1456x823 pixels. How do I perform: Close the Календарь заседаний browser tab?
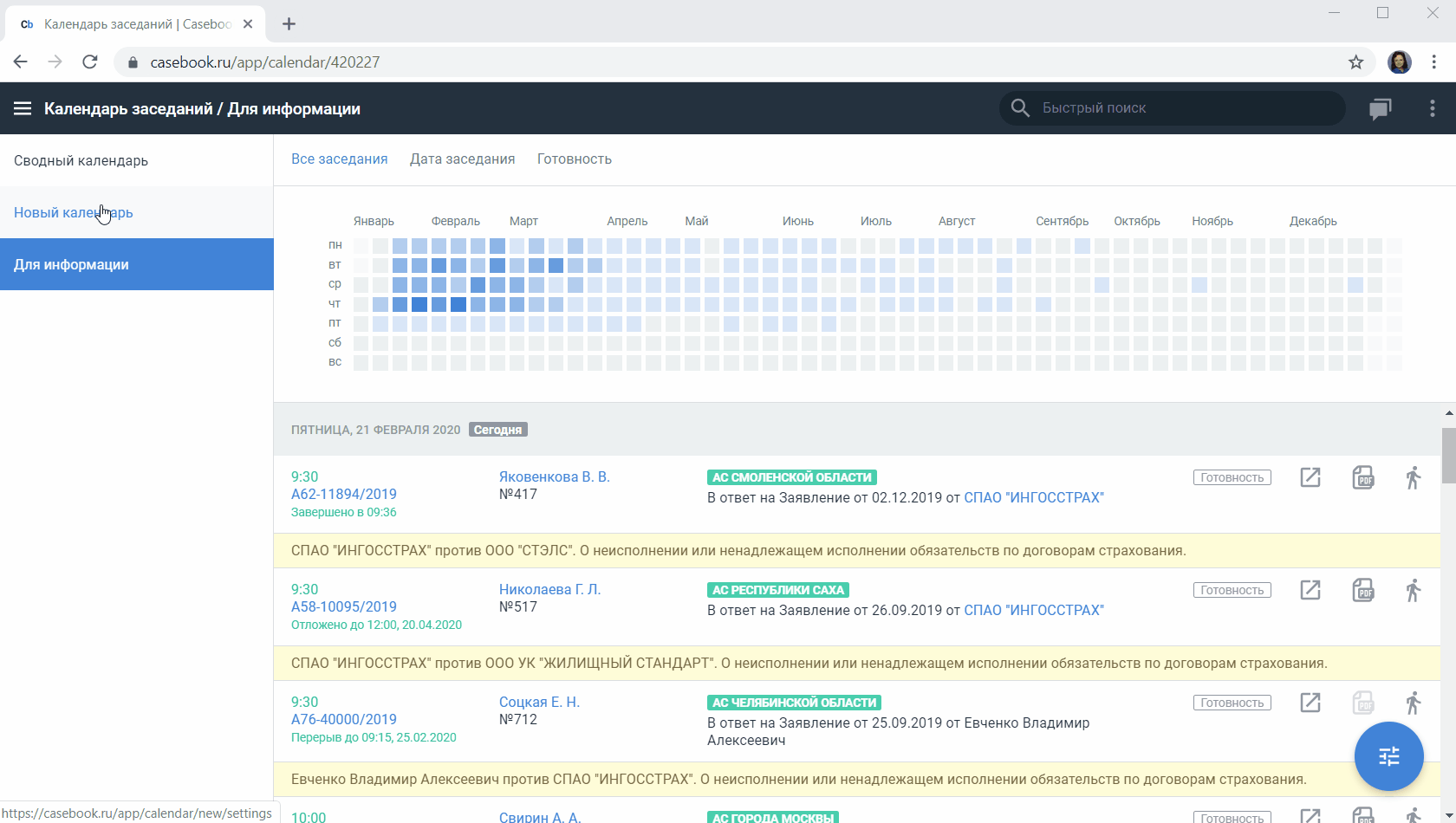point(248,24)
